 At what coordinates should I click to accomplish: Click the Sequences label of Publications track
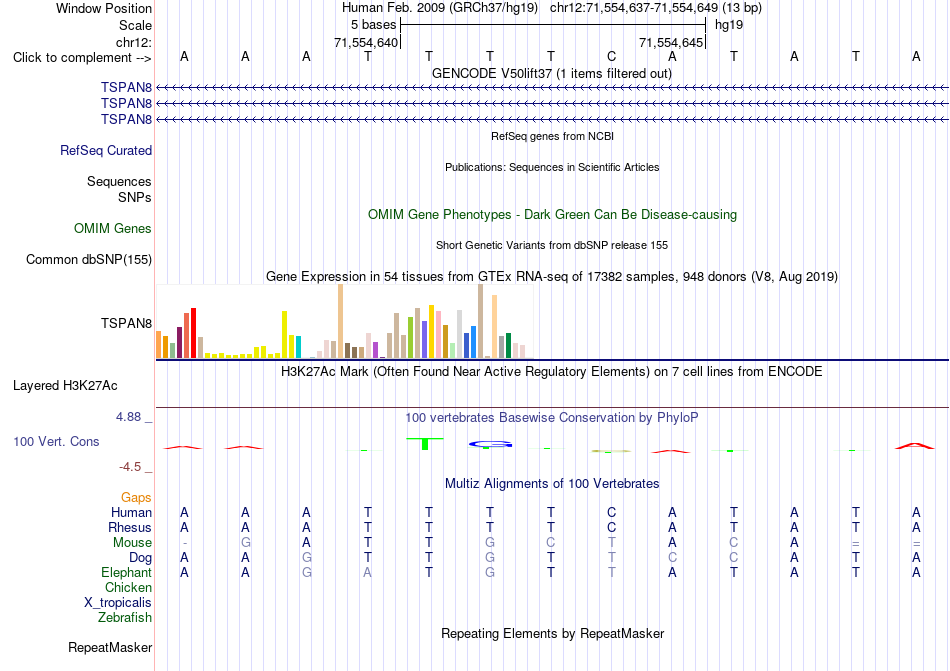(x=119, y=181)
